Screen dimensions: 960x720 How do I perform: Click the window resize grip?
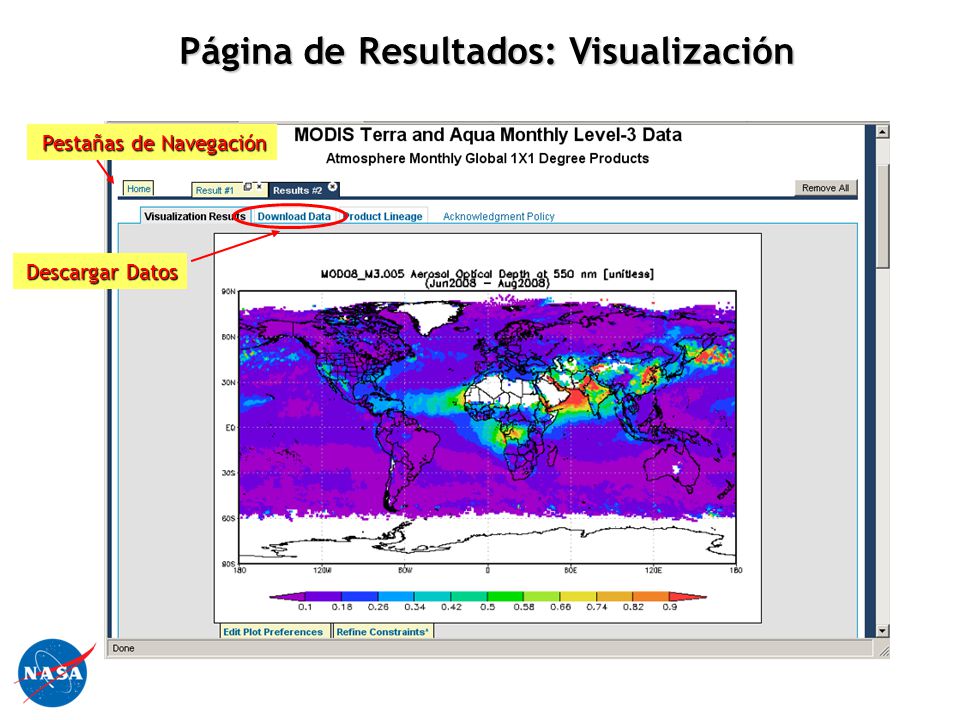pyautogui.click(x=883, y=651)
